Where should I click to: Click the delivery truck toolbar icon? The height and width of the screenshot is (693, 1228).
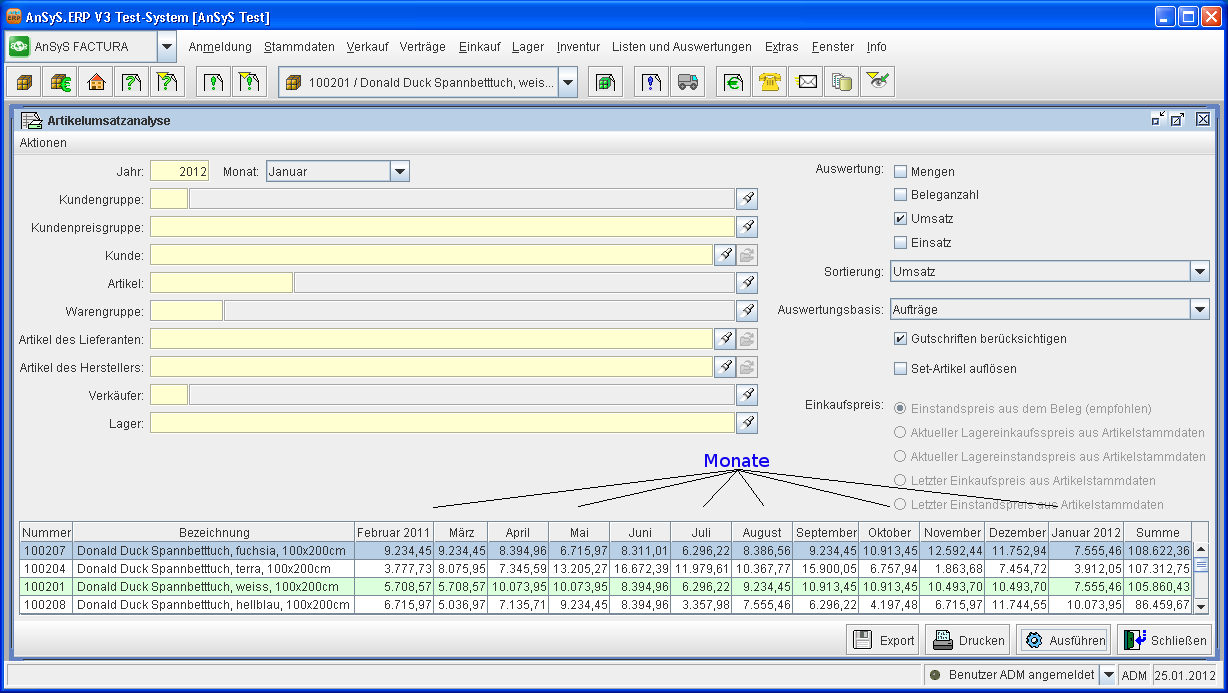pos(687,83)
